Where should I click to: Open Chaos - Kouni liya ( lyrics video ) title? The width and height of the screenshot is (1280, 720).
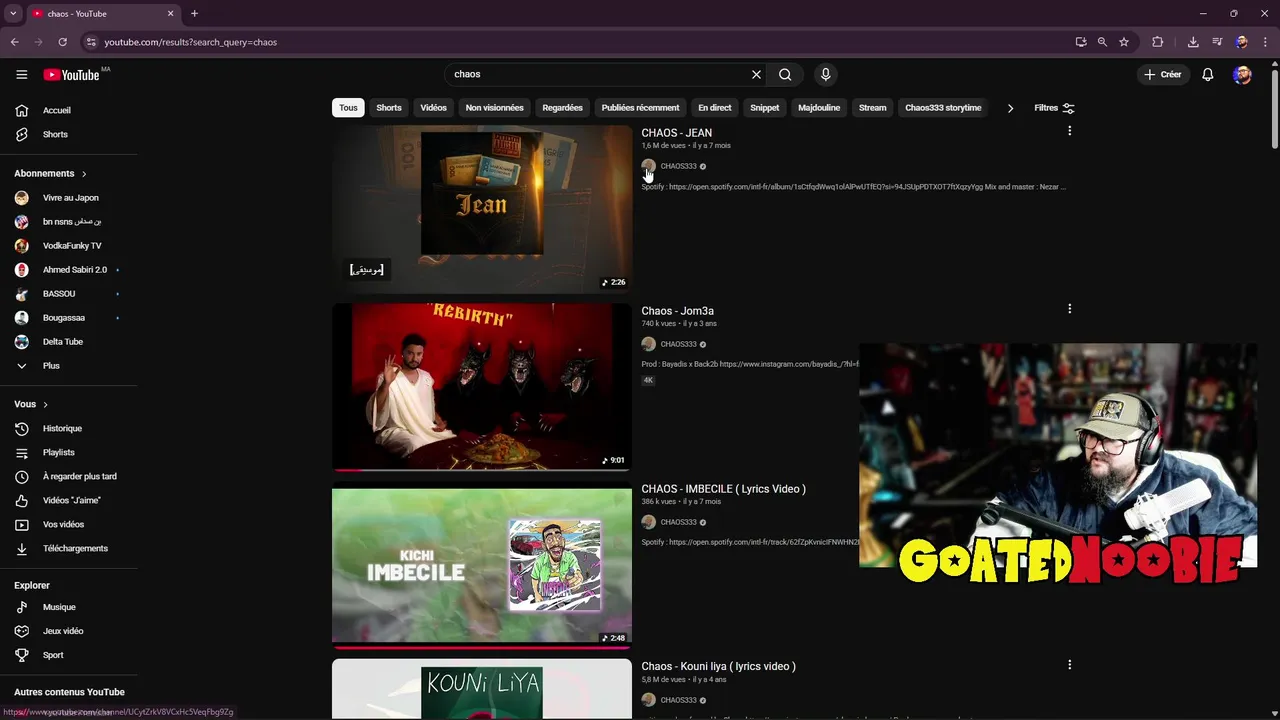click(718, 666)
